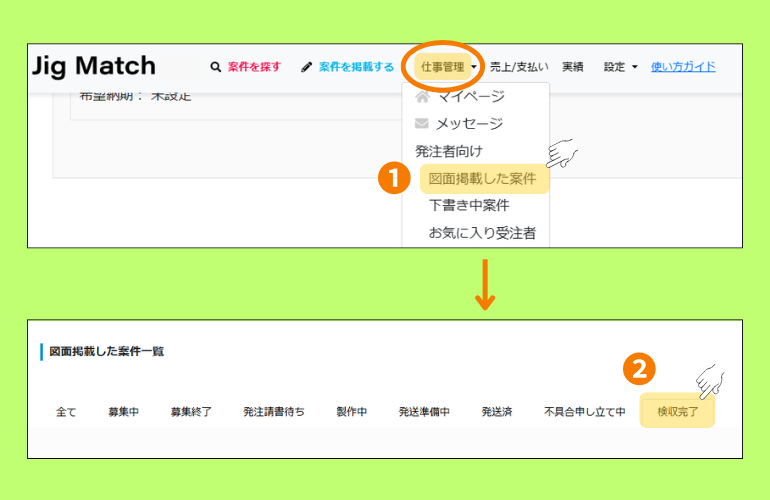This screenshot has width=770, height=500.
Task: Open the 仕事管理 menu
Action: click(442, 67)
